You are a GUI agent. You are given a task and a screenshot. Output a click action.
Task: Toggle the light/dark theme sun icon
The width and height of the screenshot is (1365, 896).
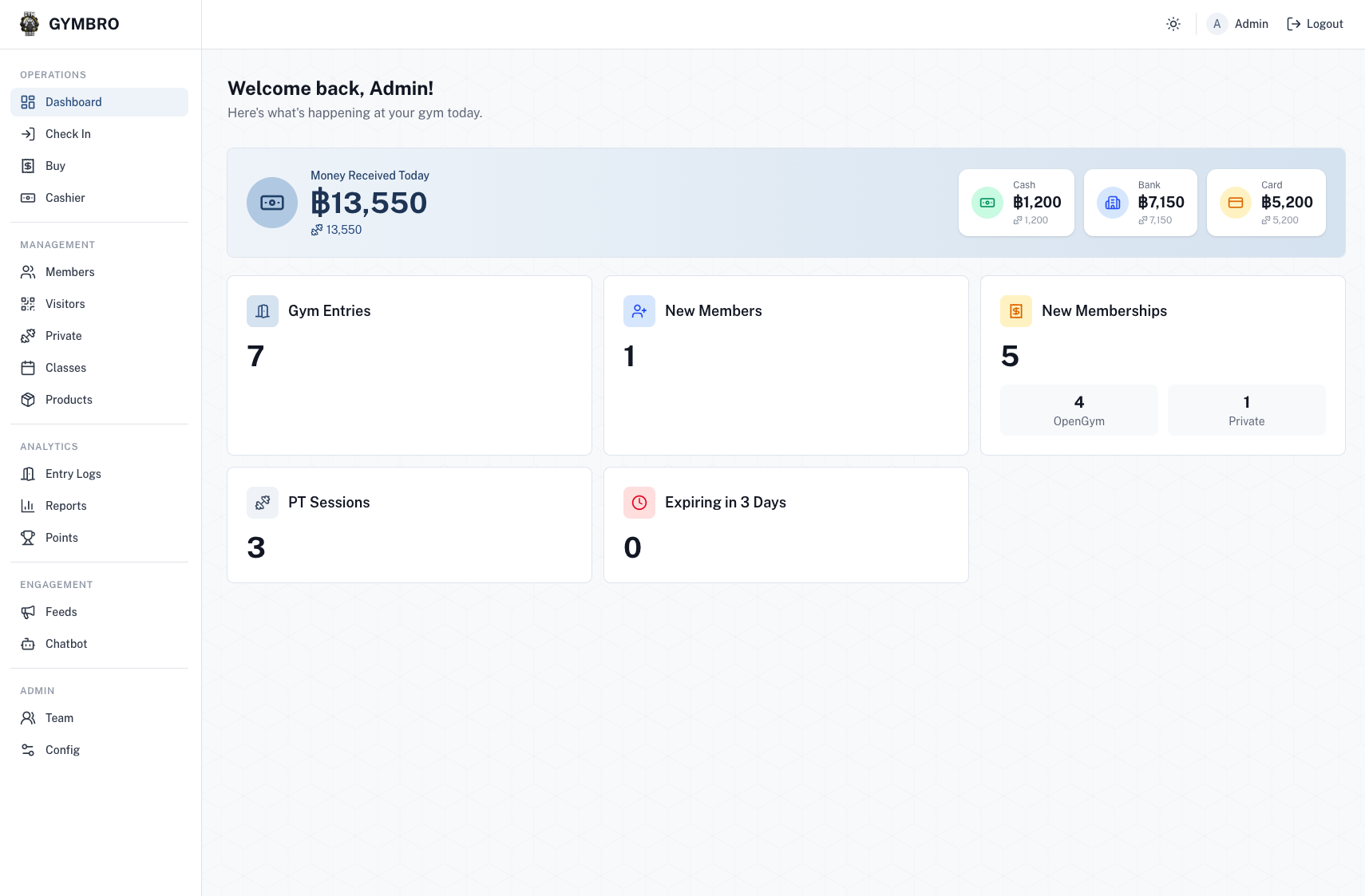coord(1173,24)
